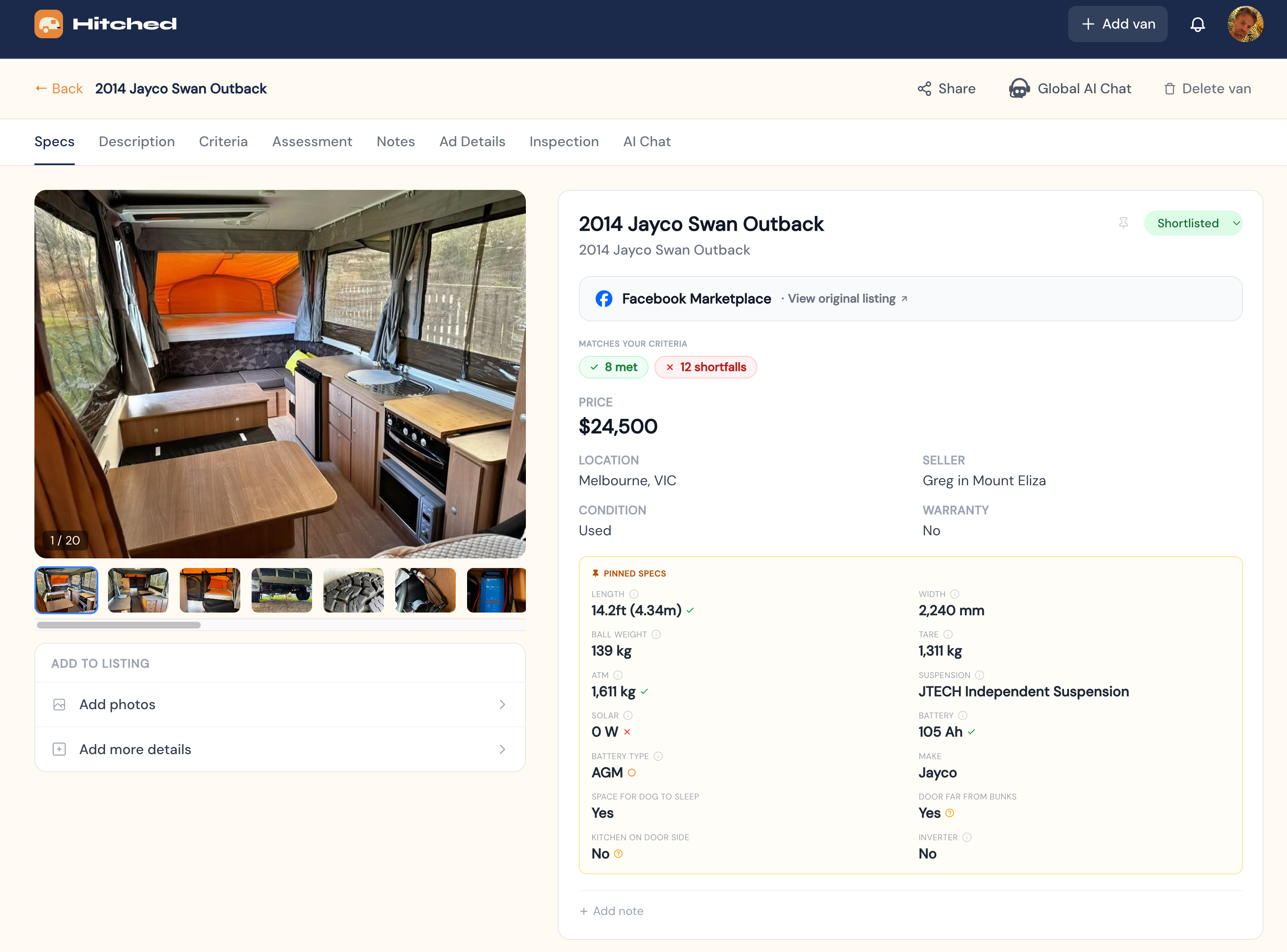Select the tyre tread thumbnail
The image size is (1287, 952).
[353, 590]
